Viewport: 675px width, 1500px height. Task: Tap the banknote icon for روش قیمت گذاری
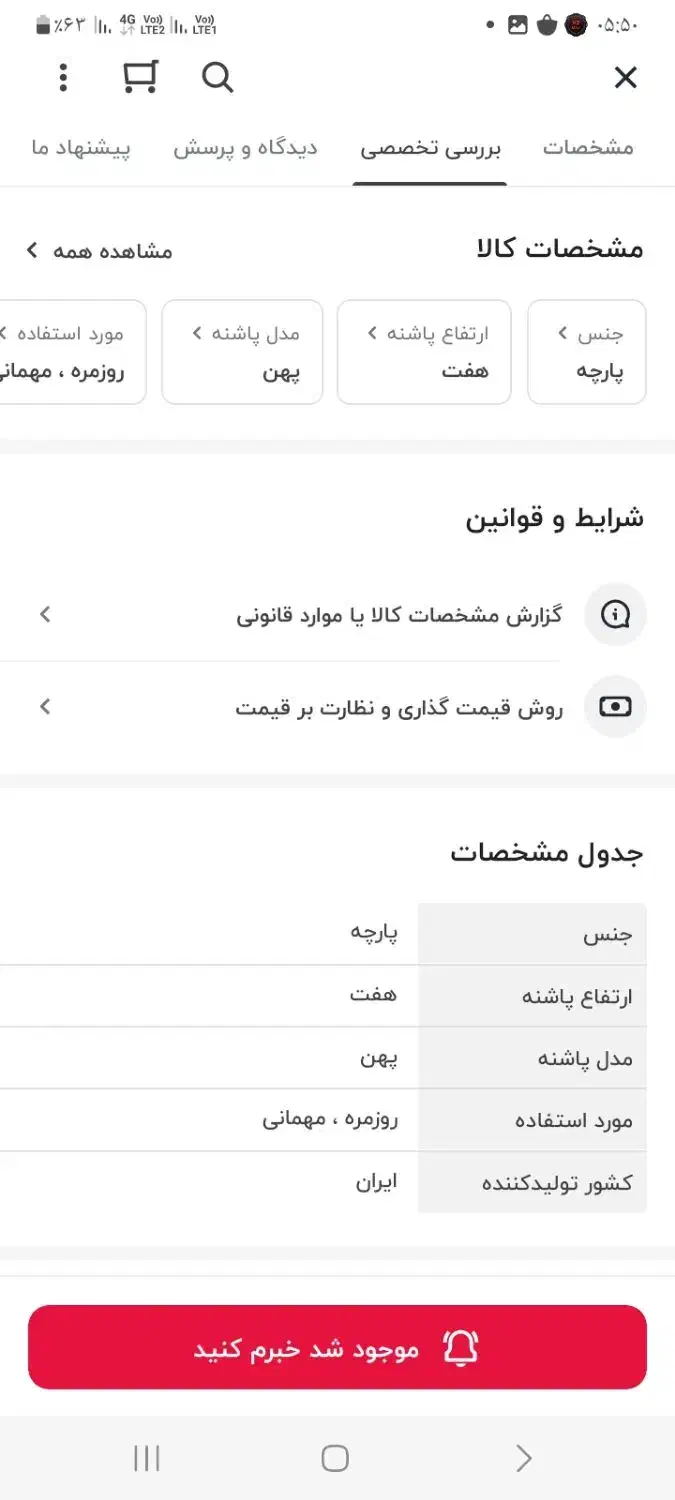pyautogui.click(x=615, y=706)
